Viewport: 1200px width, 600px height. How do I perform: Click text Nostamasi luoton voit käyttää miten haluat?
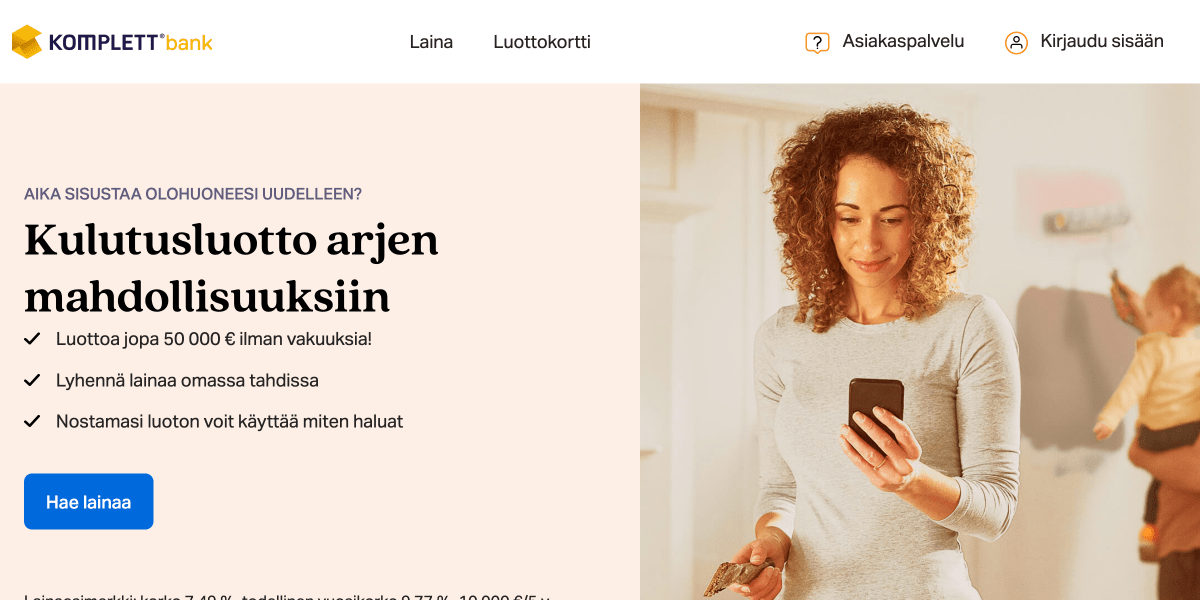[229, 421]
